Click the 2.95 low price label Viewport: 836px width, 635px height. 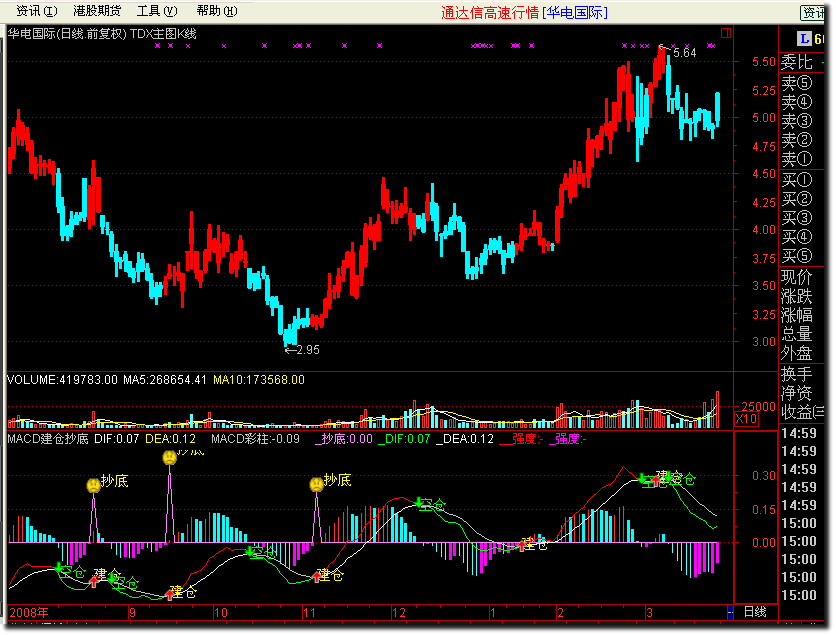(308, 350)
